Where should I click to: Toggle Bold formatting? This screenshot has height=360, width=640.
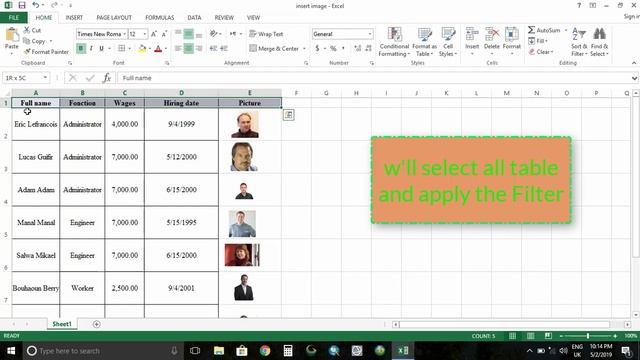(x=81, y=49)
